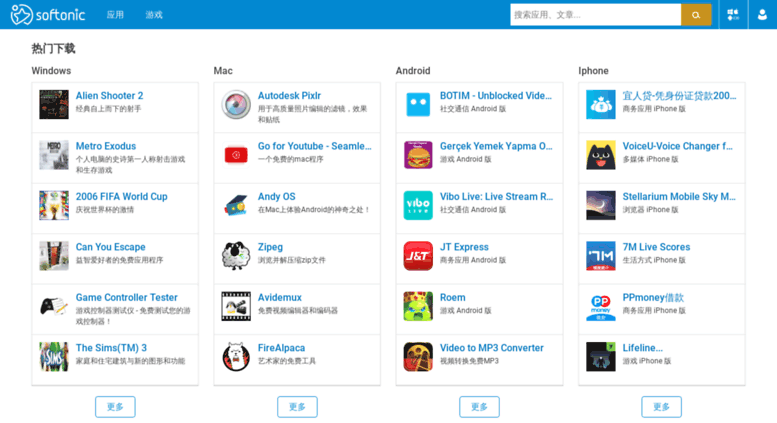Viewport: 777px width, 423px height.
Task: Open the user account icon
Action: pyautogui.click(x=762, y=15)
